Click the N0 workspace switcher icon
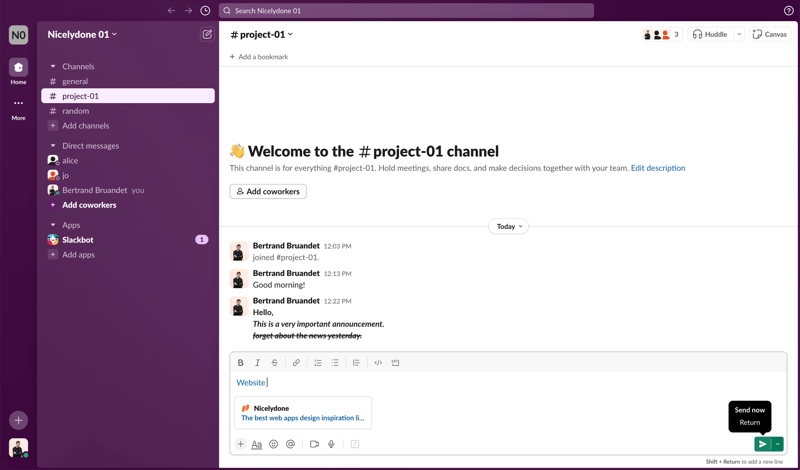 [18, 35]
